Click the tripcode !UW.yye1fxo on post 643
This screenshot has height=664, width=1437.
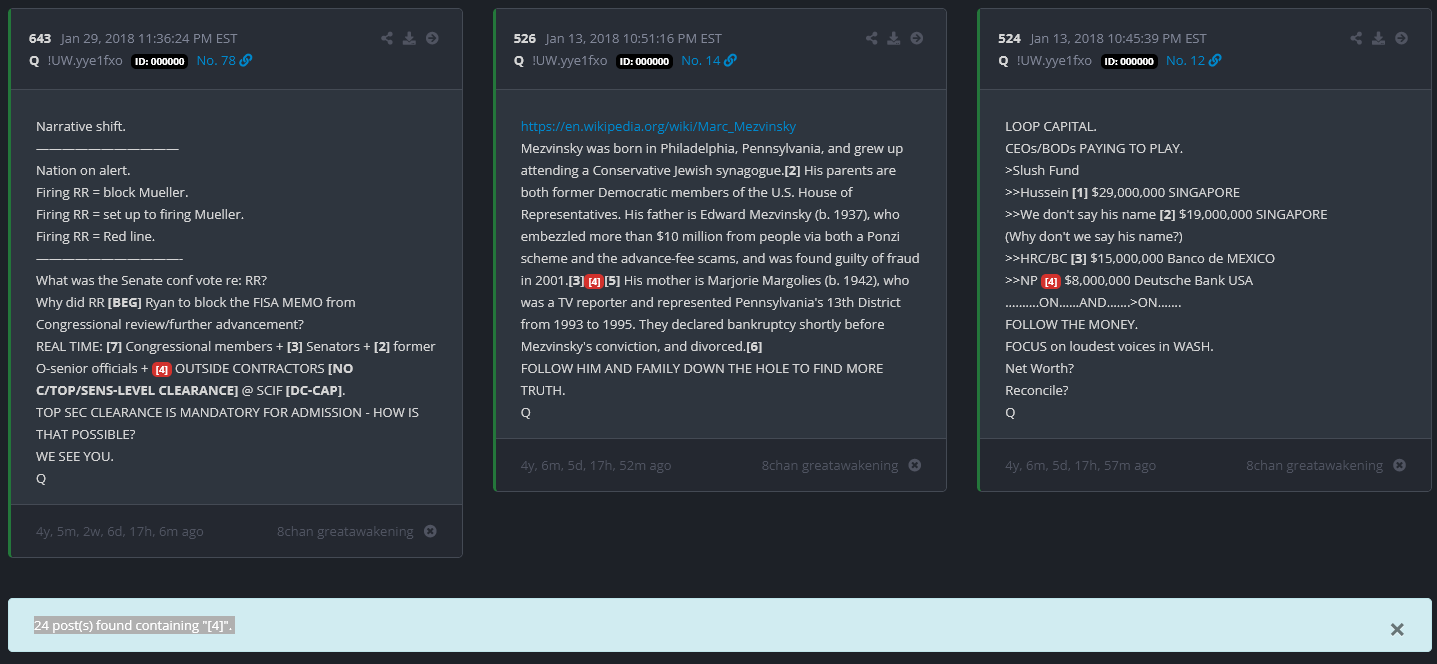pos(85,60)
